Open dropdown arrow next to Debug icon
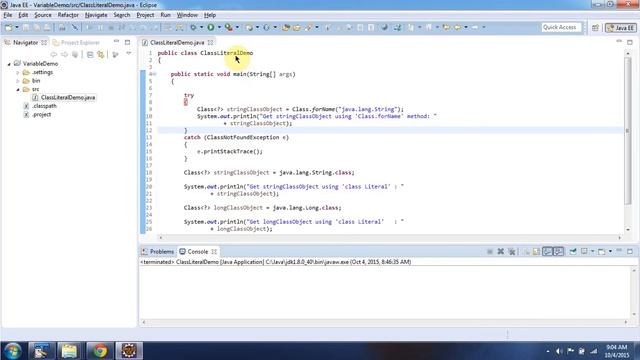This screenshot has width=640, height=360. (201, 27)
